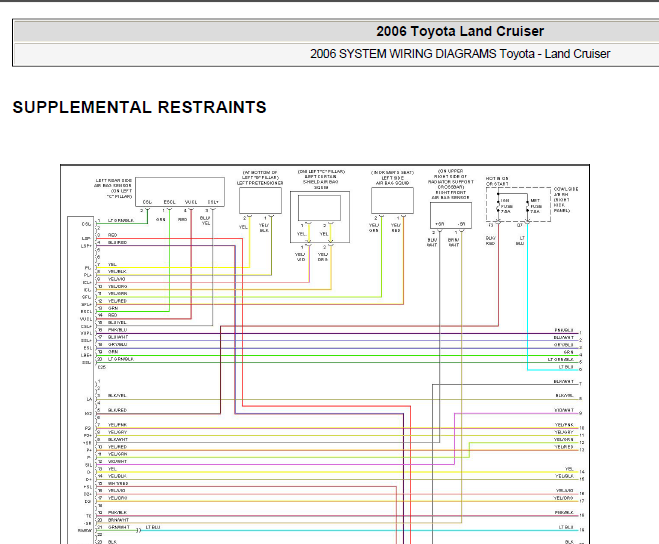Click the "2006 Toyota Land Cruiser" page title
Image resolution: width=659 pixels, height=544 pixels.
460,31
